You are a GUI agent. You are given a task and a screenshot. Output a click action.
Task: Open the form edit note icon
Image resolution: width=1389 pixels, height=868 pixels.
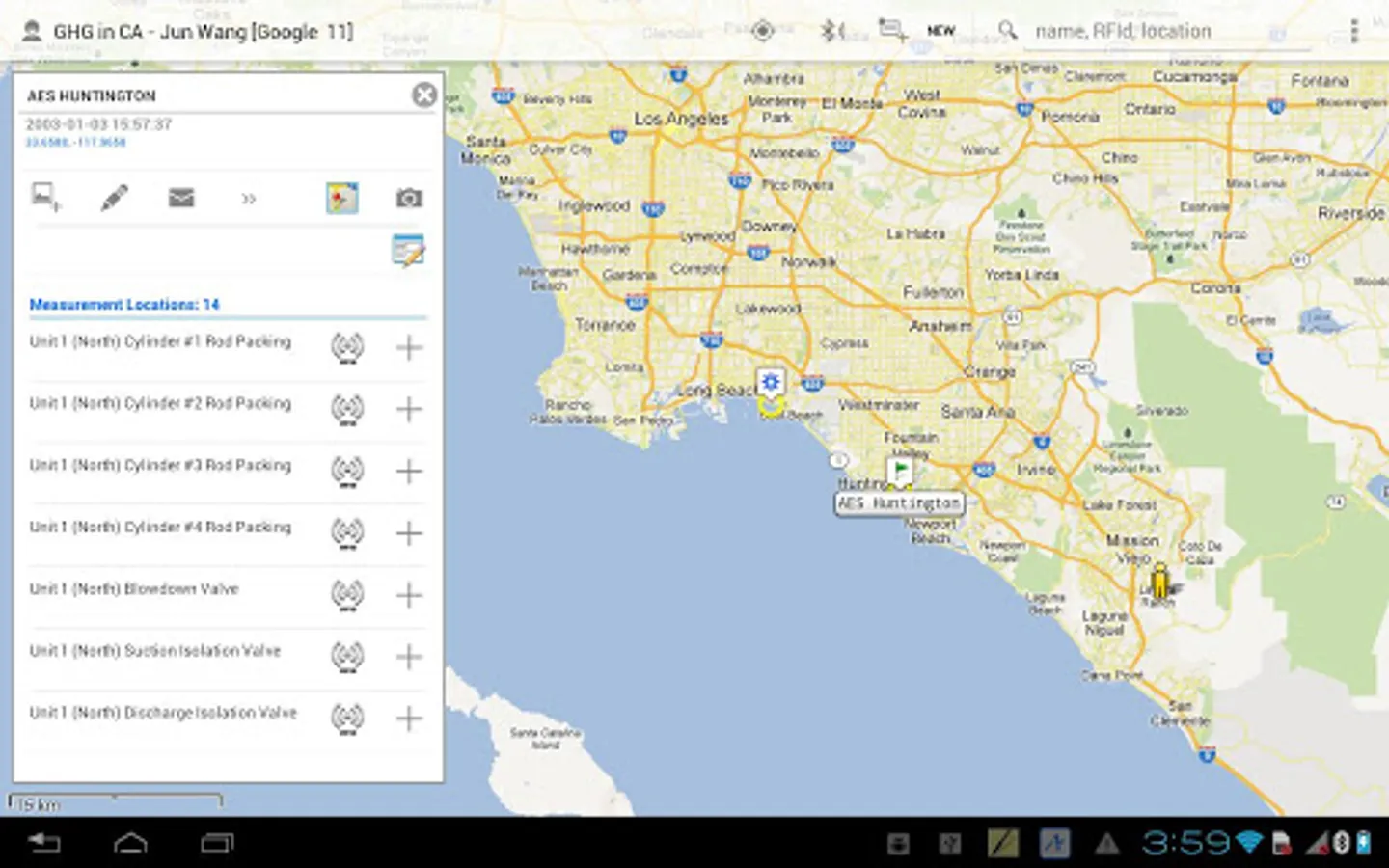pyautogui.click(x=408, y=251)
